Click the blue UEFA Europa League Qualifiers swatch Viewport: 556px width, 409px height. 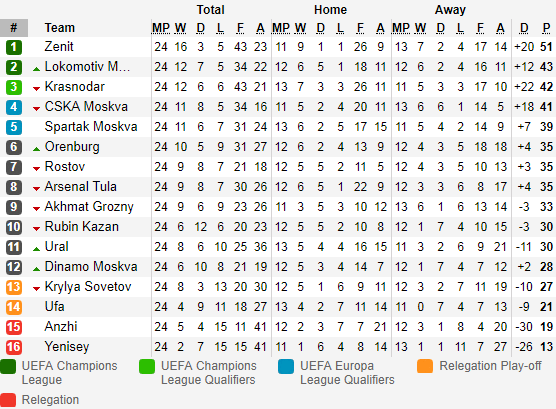(x=286, y=366)
